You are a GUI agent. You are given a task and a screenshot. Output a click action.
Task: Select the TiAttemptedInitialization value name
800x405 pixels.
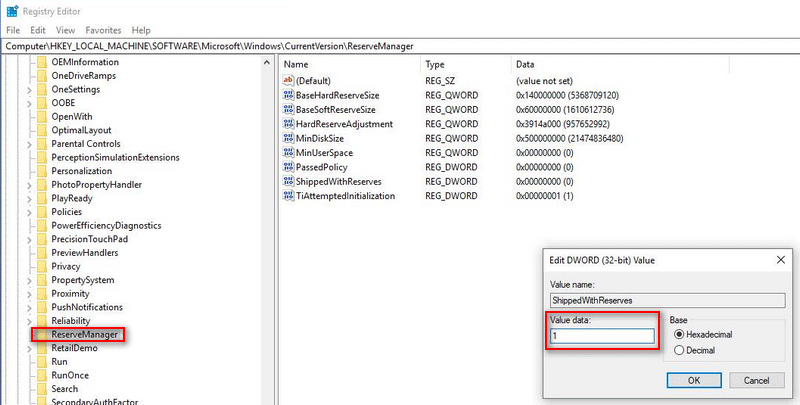click(x=345, y=196)
